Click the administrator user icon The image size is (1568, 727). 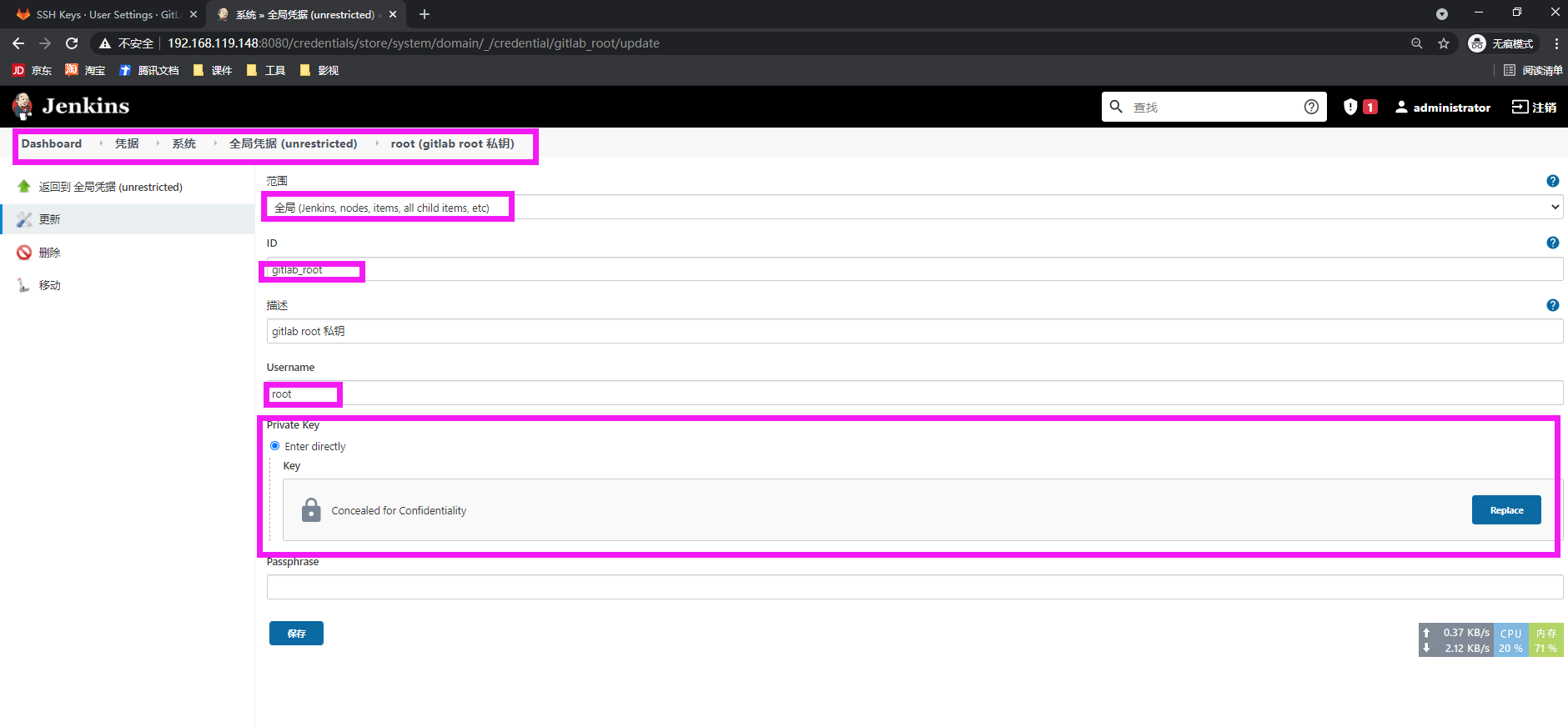pos(1401,107)
